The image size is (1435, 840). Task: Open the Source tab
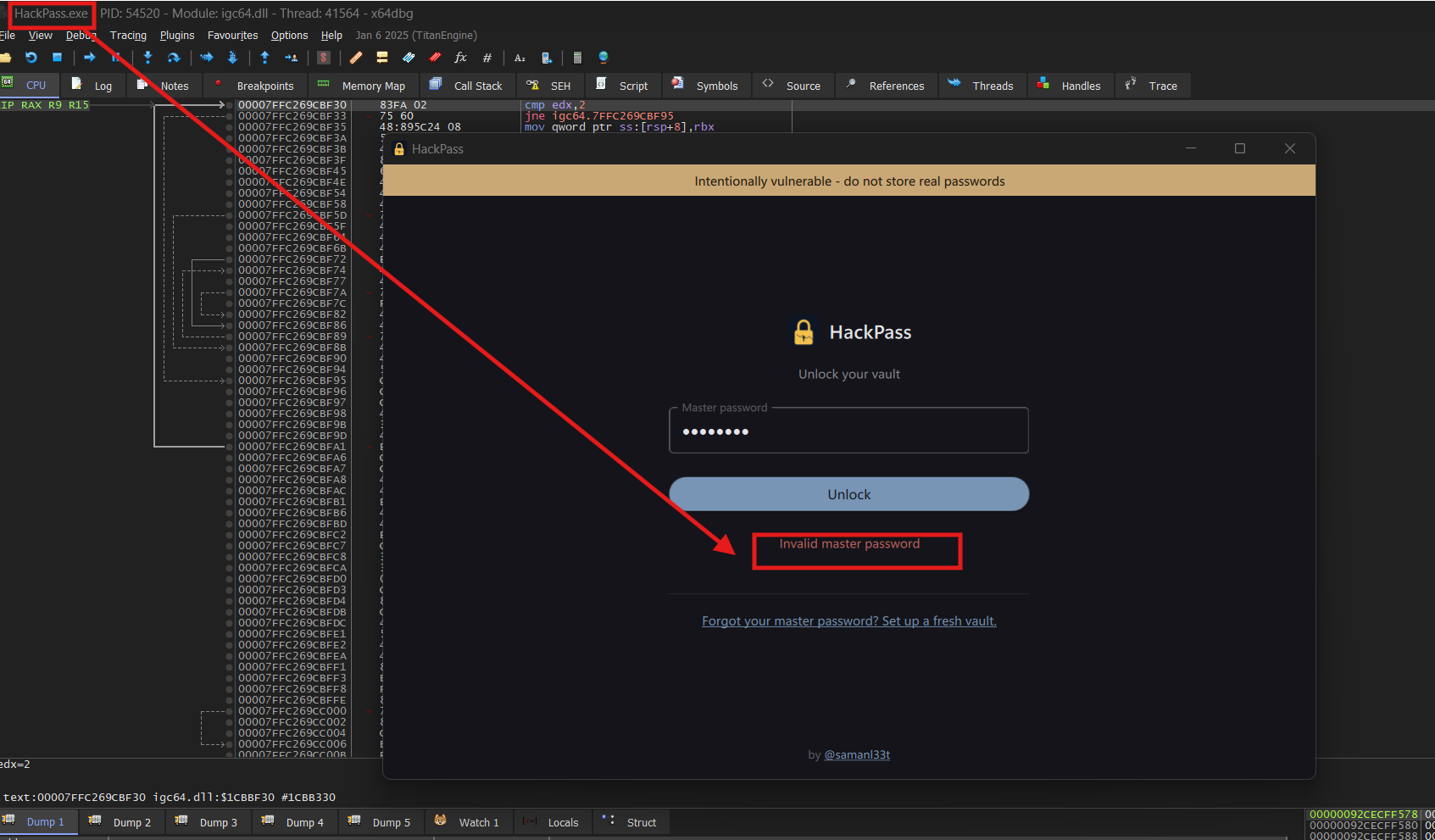793,86
